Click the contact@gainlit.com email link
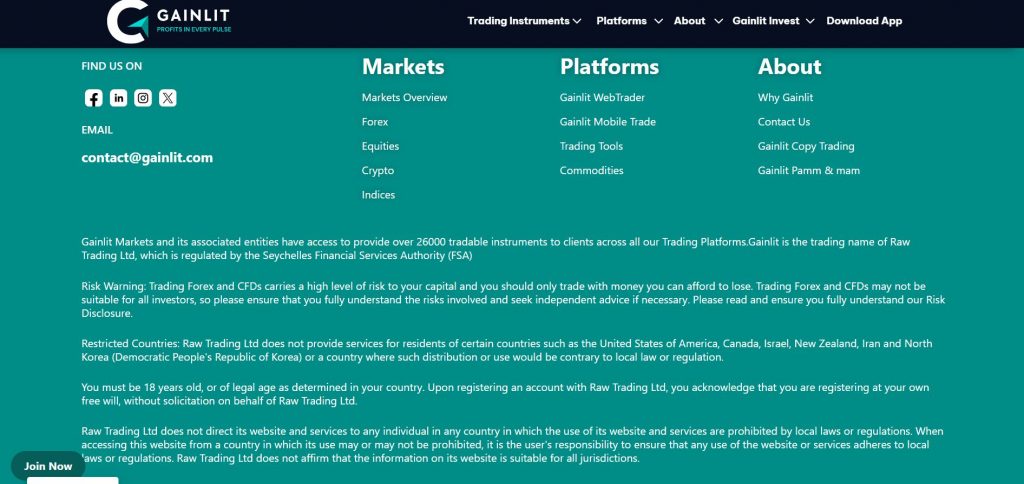This screenshot has height=484, width=1024. point(147,158)
